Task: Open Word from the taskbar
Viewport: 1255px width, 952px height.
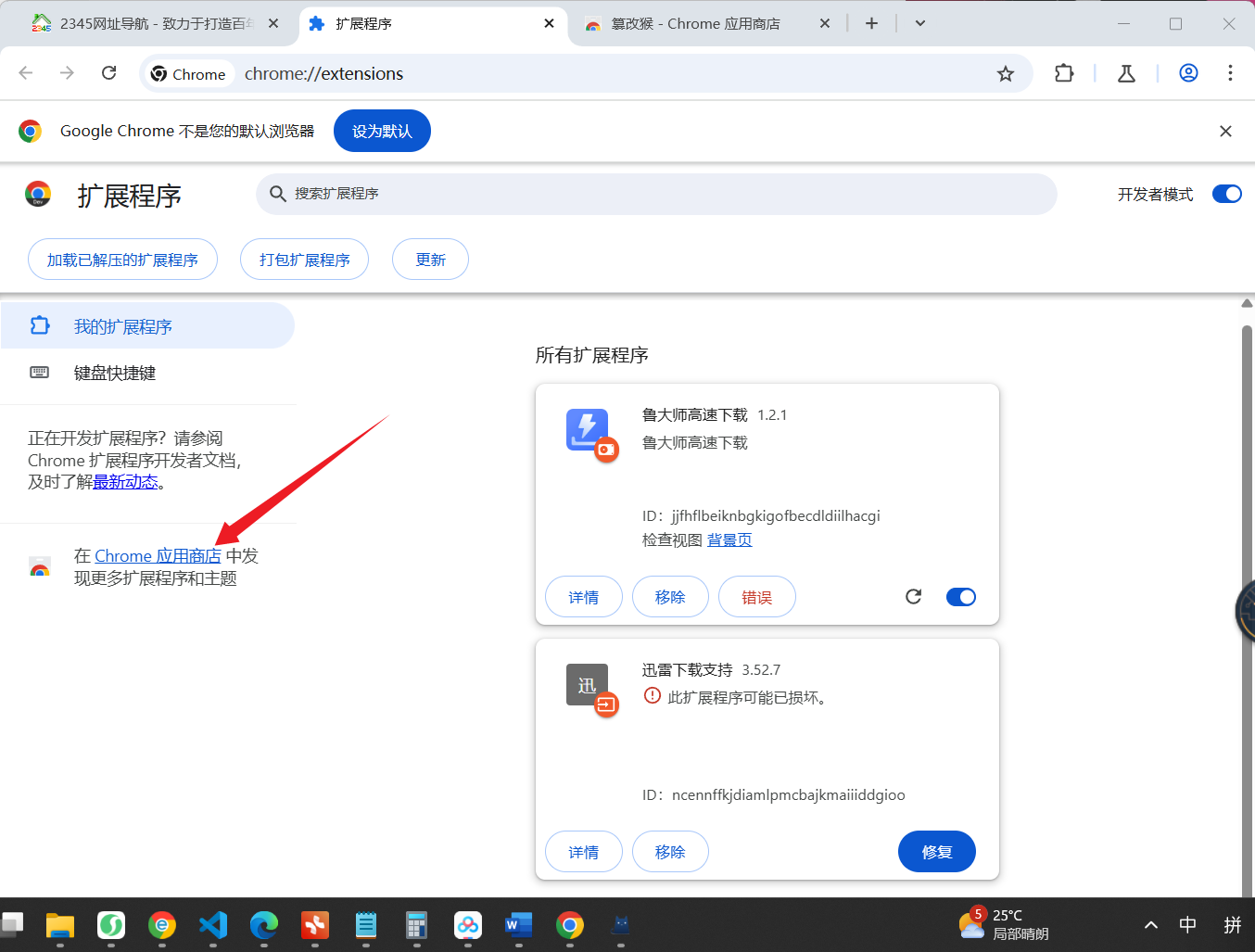Action: [x=519, y=925]
